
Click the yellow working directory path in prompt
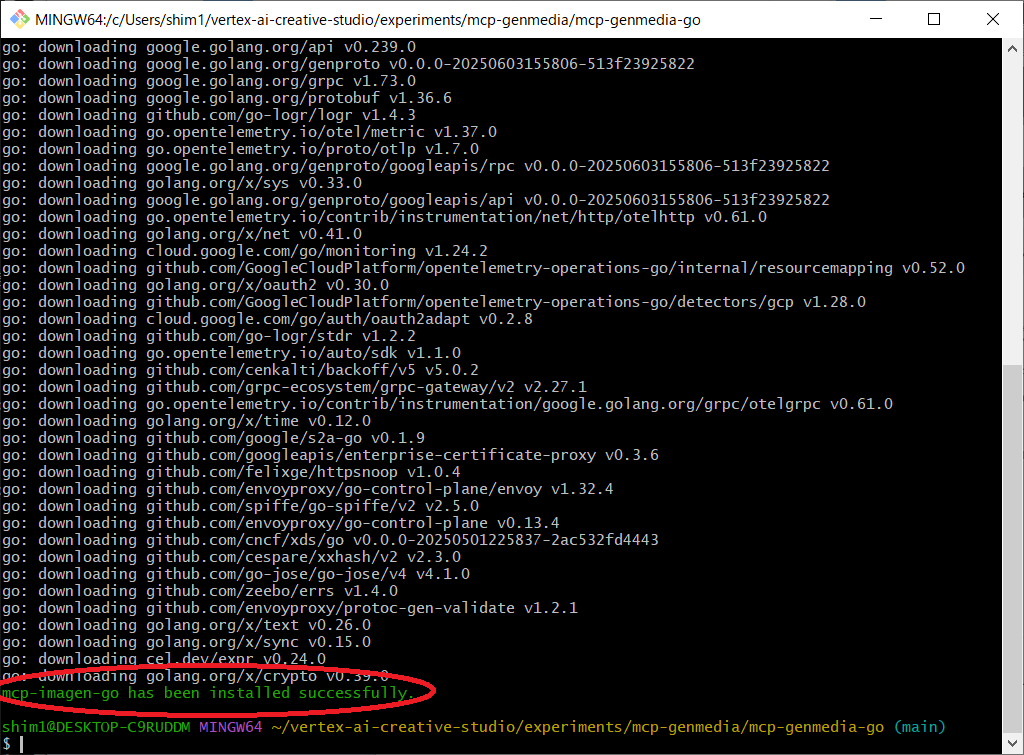pos(577,727)
